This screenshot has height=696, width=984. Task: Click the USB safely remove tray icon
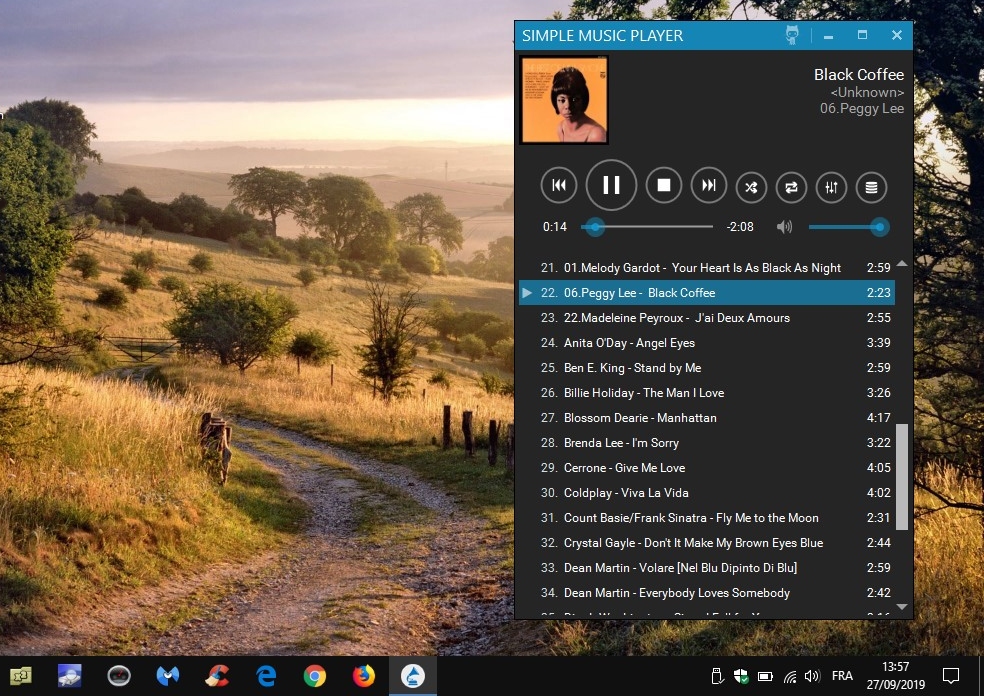717,676
